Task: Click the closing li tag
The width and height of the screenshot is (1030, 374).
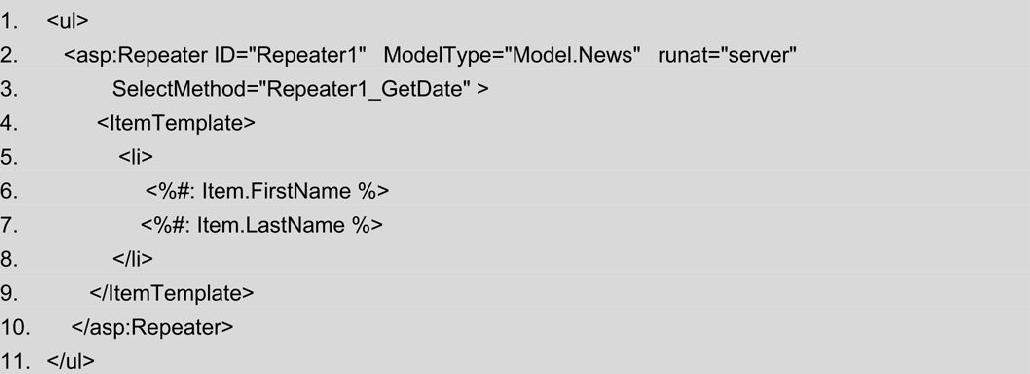Action: [x=132, y=259]
